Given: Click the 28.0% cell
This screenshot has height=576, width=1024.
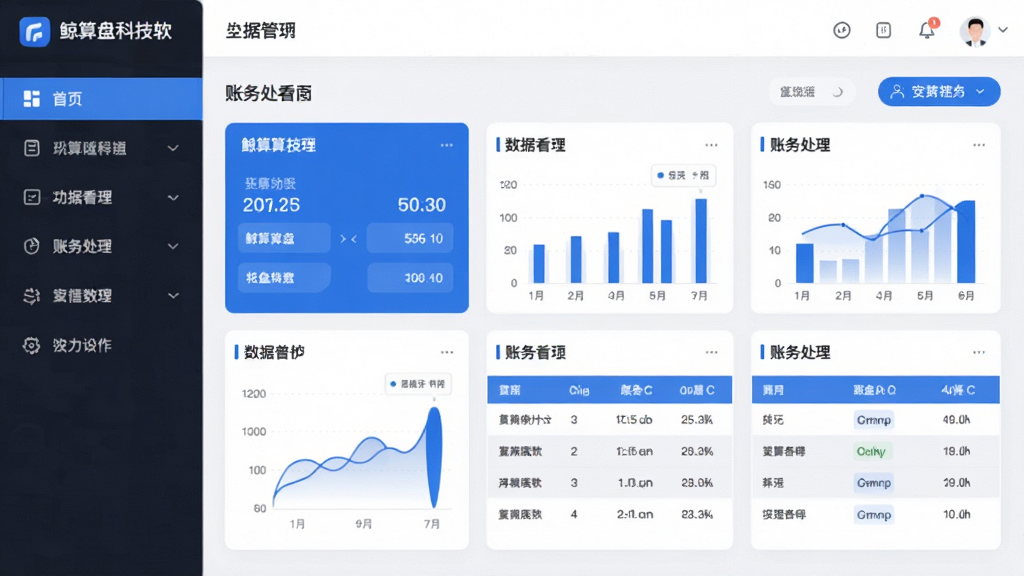Looking at the screenshot, I should (x=697, y=483).
